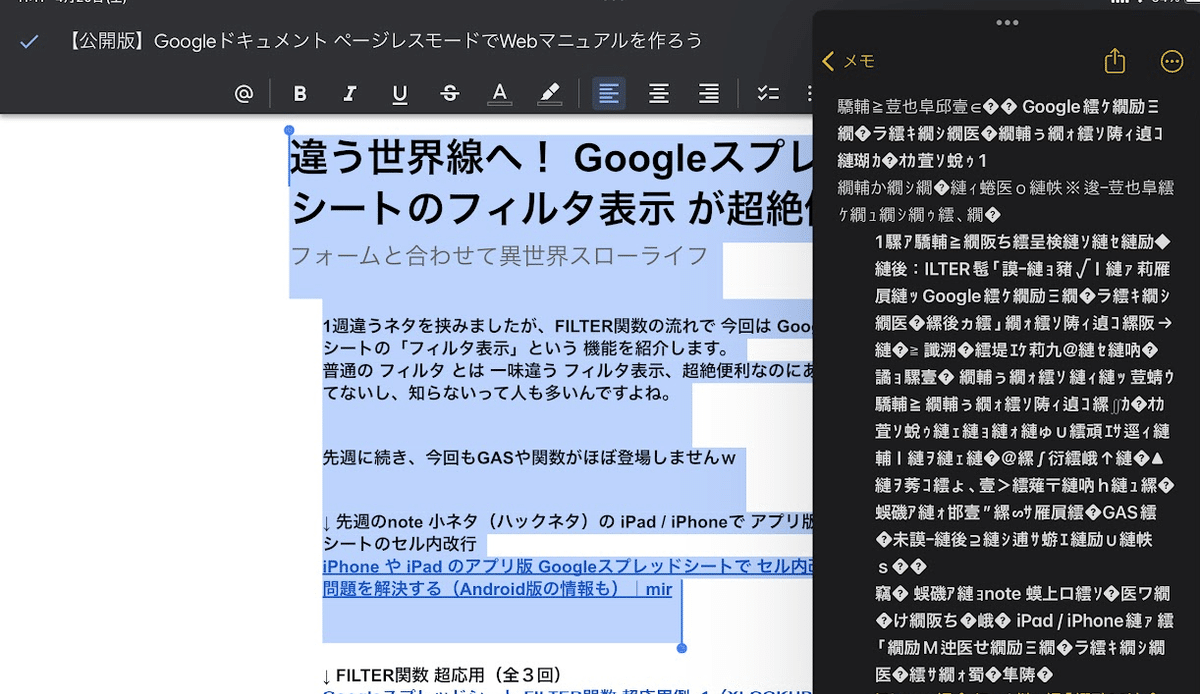Click subtitle 'フォームと合わせて異世界スローライフ'

tap(499, 255)
